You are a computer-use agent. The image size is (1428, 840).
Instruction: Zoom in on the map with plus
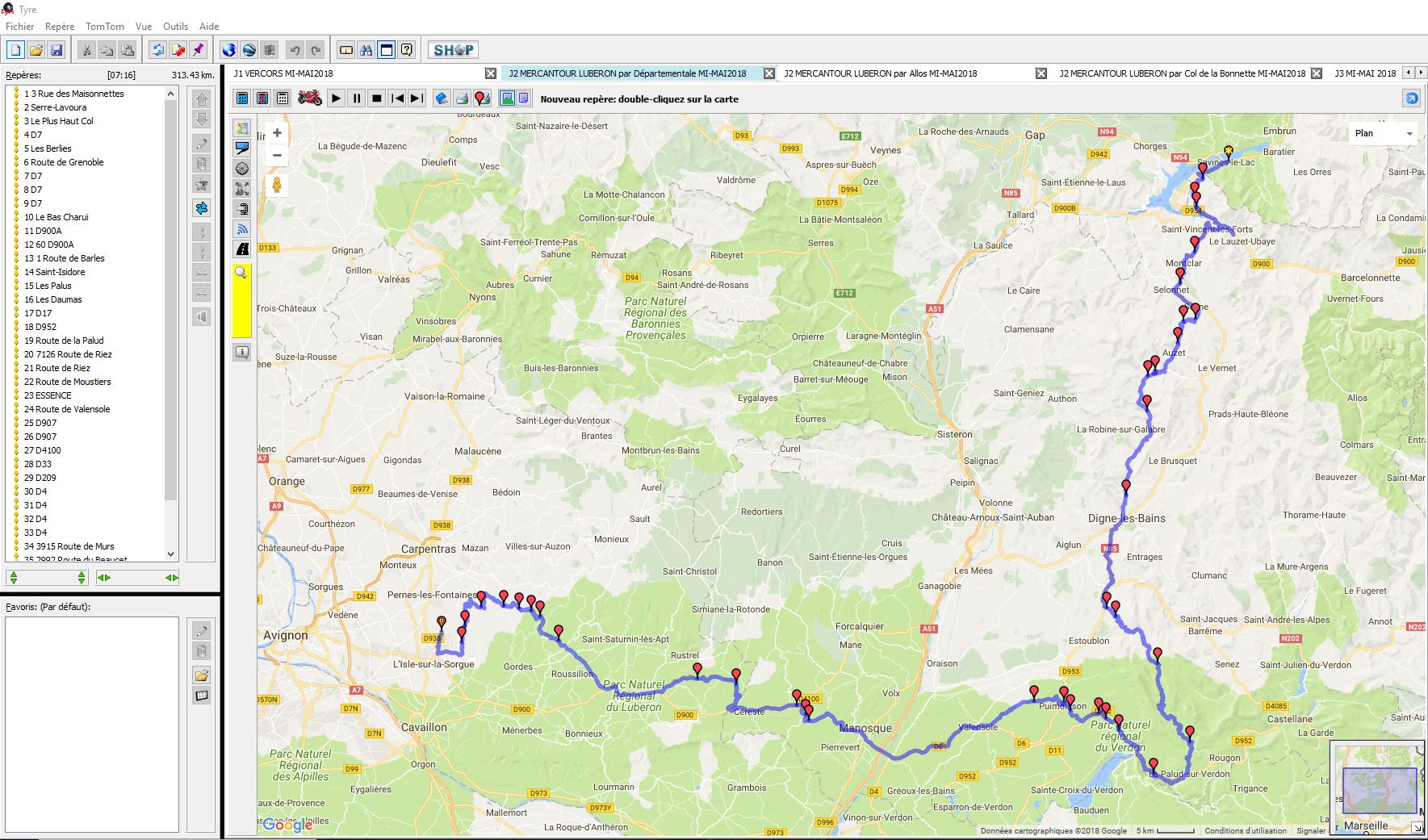(x=277, y=133)
